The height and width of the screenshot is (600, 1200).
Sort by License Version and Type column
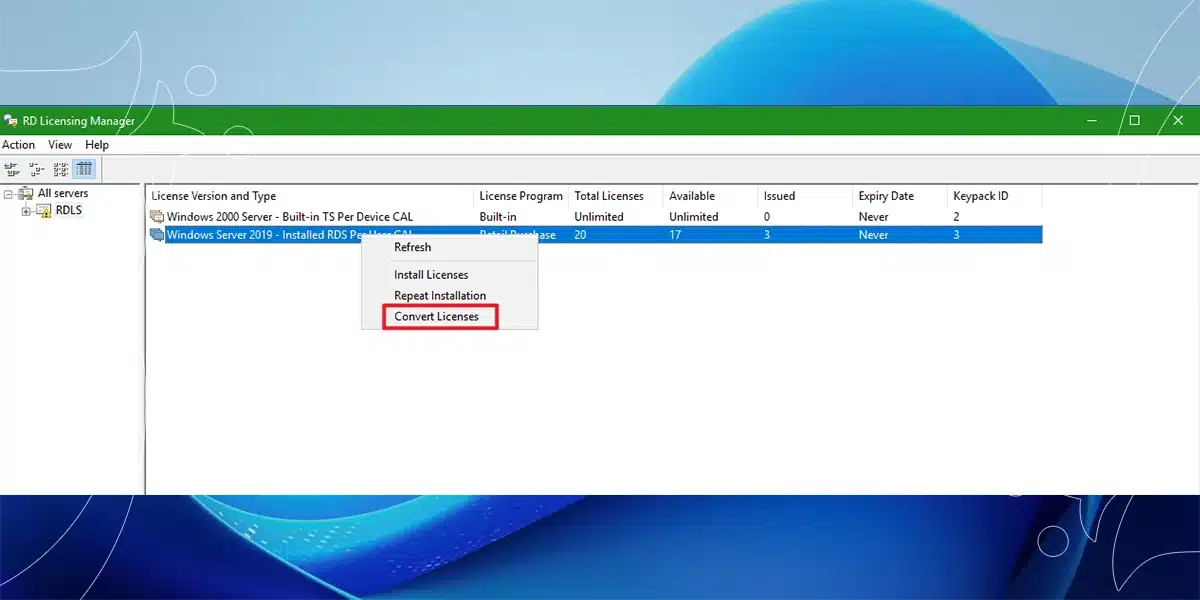214,196
